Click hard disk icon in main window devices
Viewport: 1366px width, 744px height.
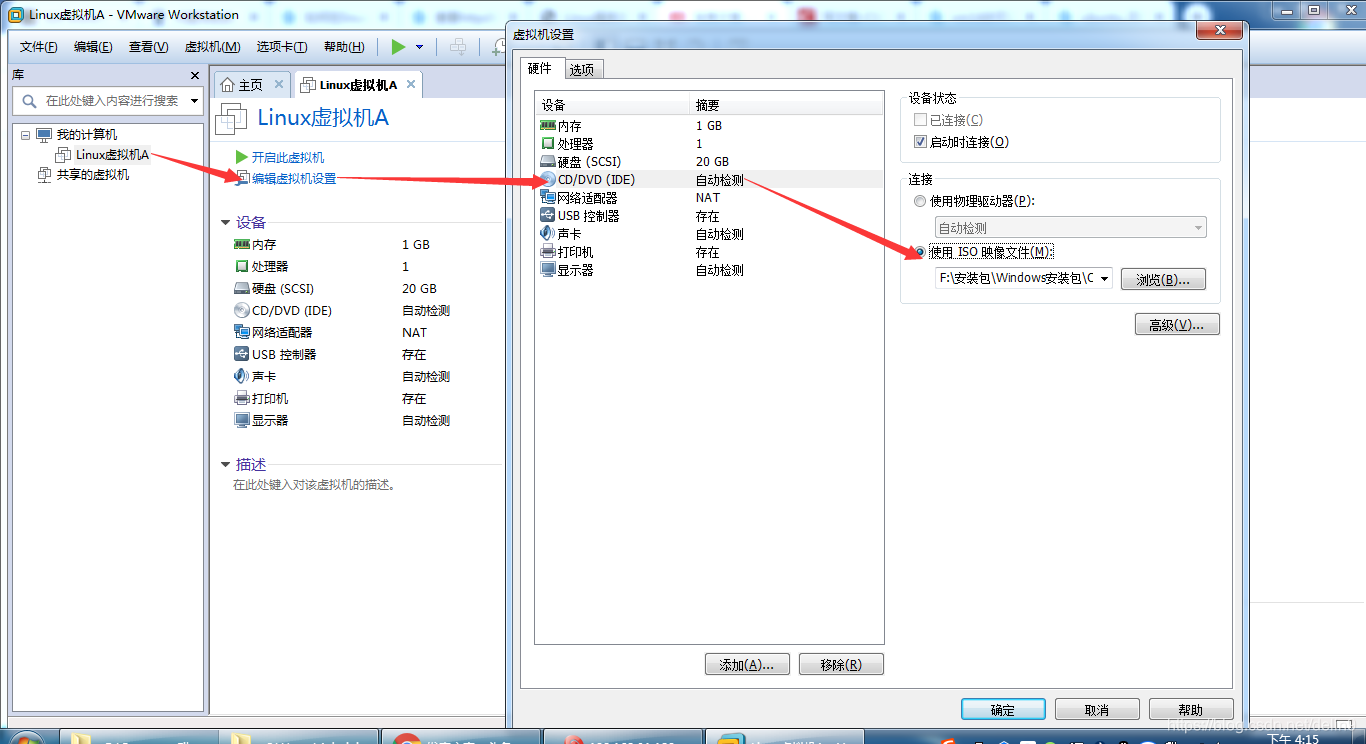(241, 288)
